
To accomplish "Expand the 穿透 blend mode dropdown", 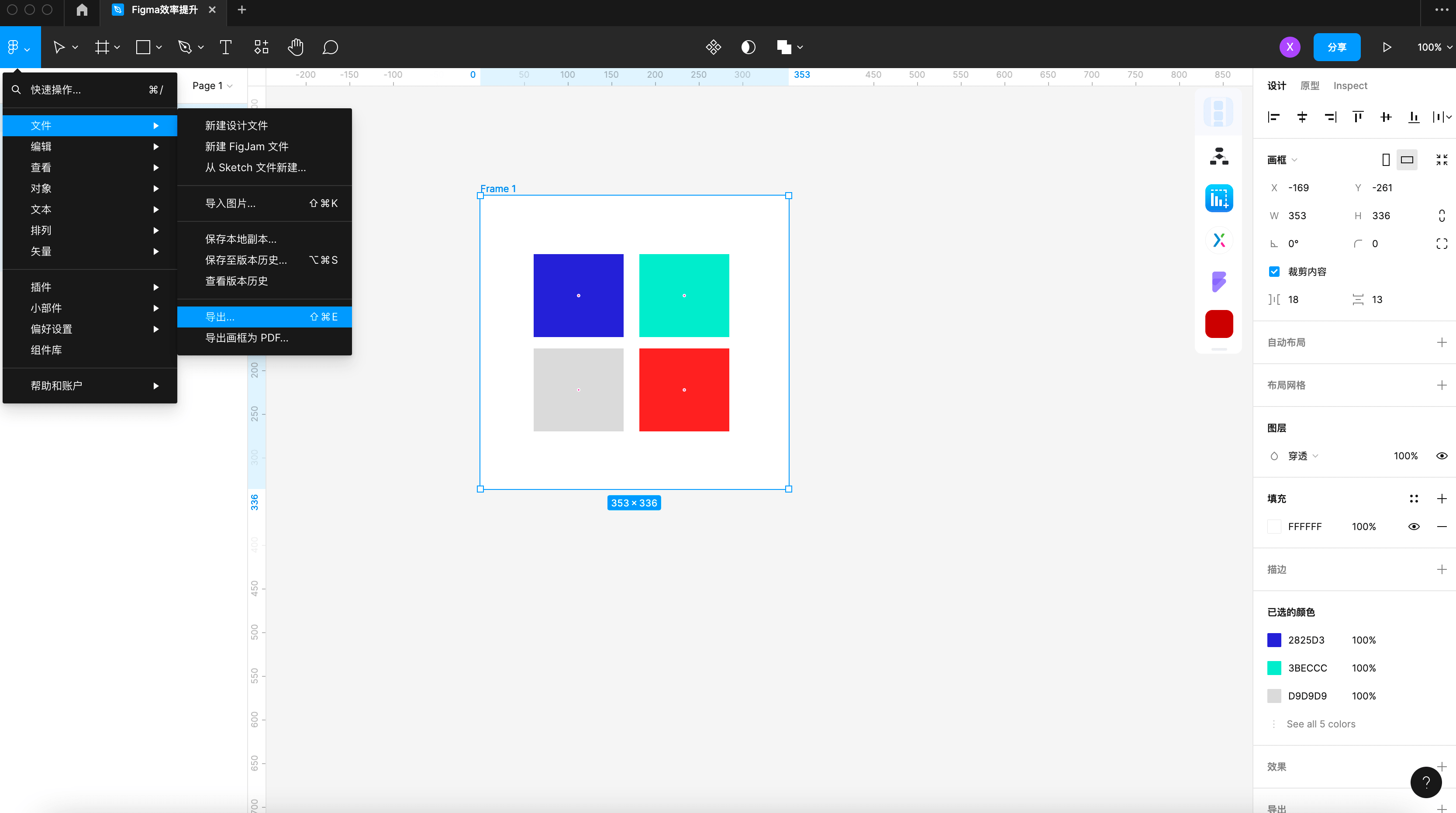I will coord(1302,456).
